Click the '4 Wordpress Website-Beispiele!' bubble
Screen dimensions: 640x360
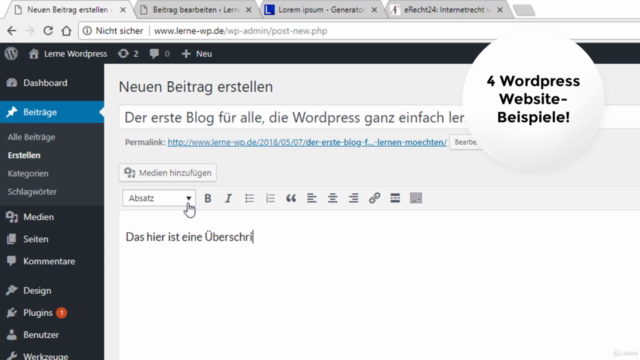pos(533,99)
